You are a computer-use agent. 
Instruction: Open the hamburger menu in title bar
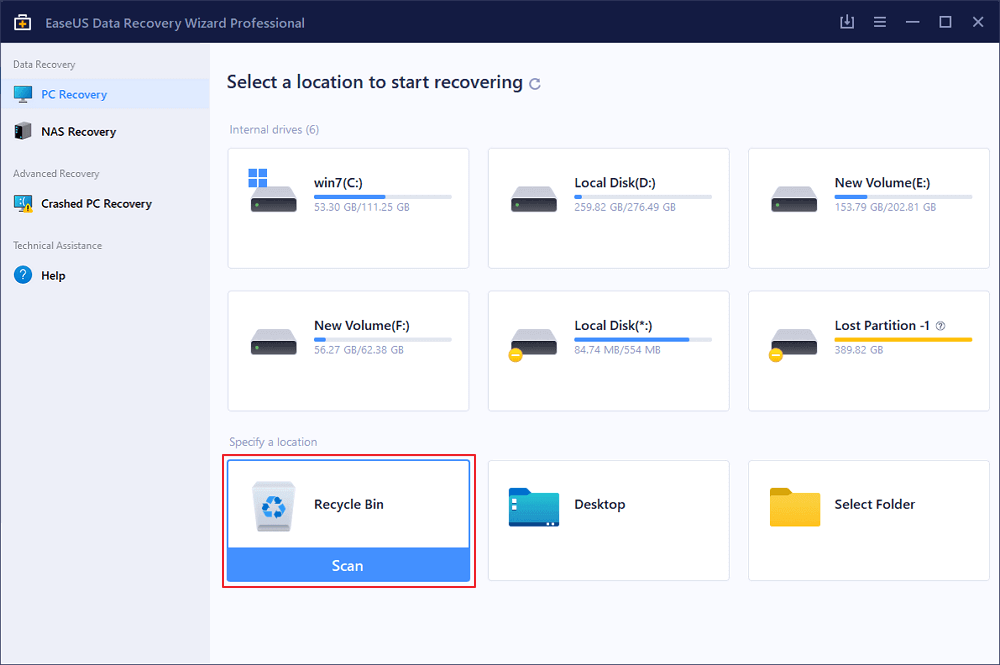880,22
